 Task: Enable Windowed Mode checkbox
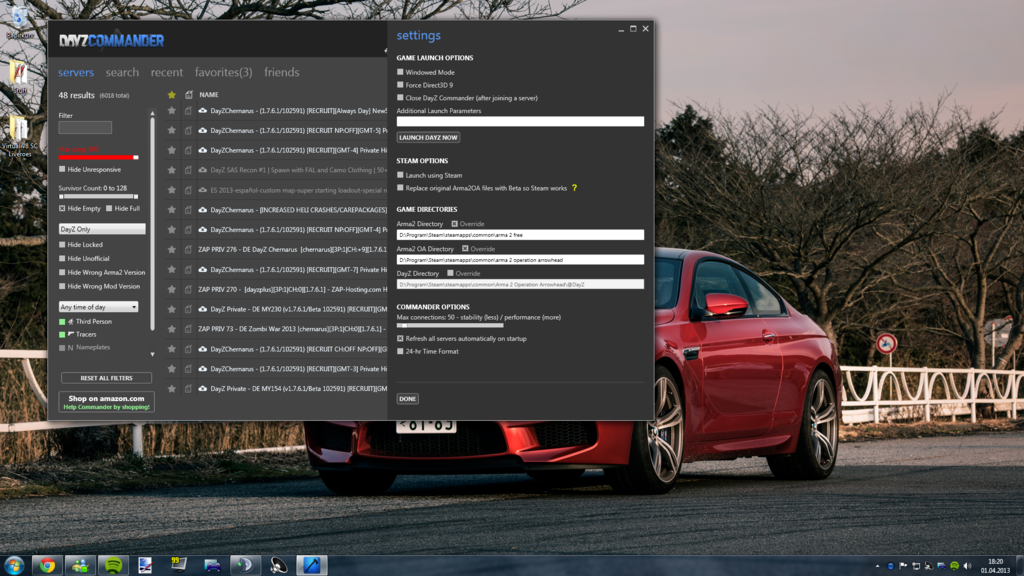click(400, 72)
